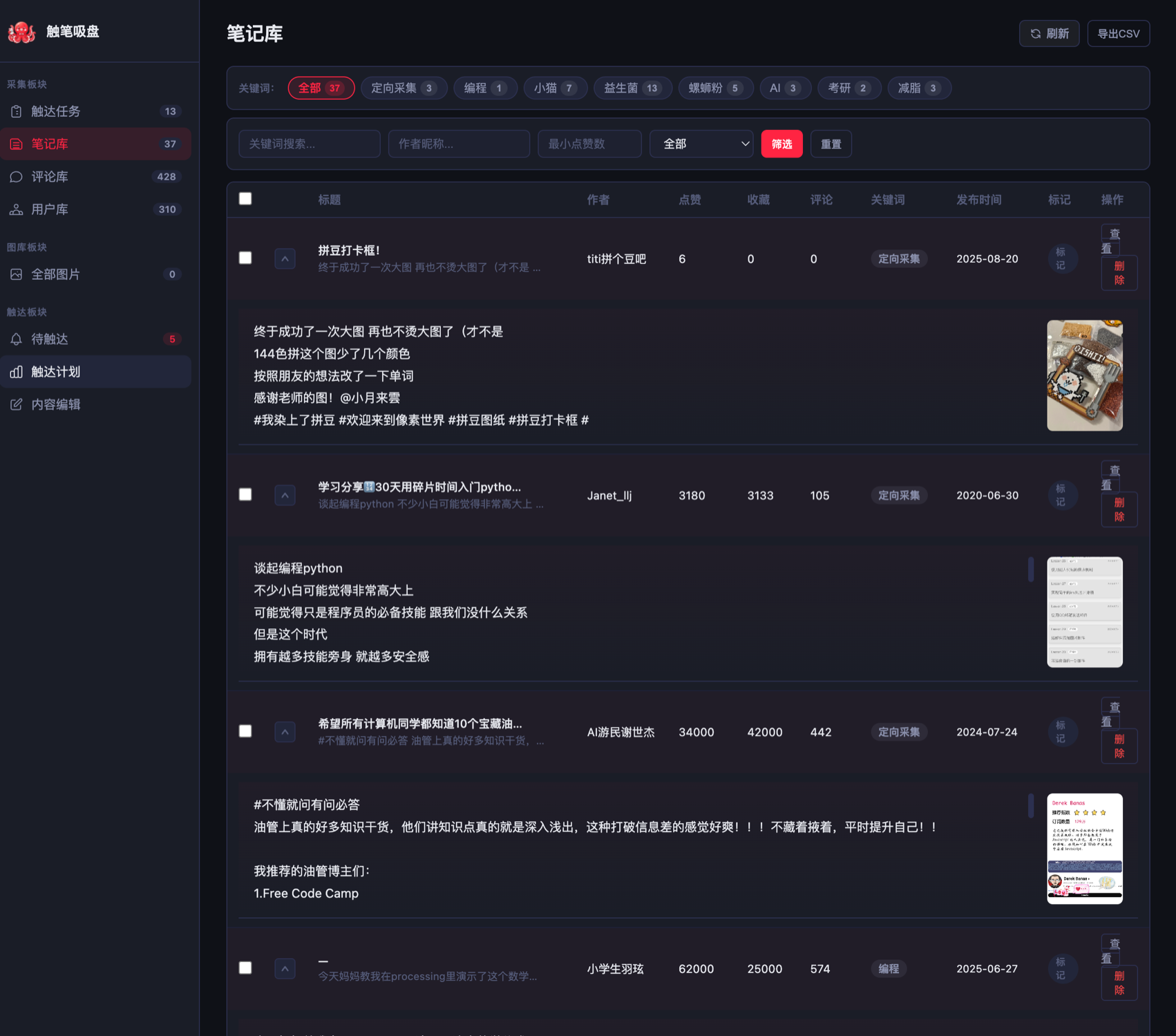The width and height of the screenshot is (1176, 1036).
Task: Click the 触达计划 bar chart icon
Action: [x=17, y=372]
